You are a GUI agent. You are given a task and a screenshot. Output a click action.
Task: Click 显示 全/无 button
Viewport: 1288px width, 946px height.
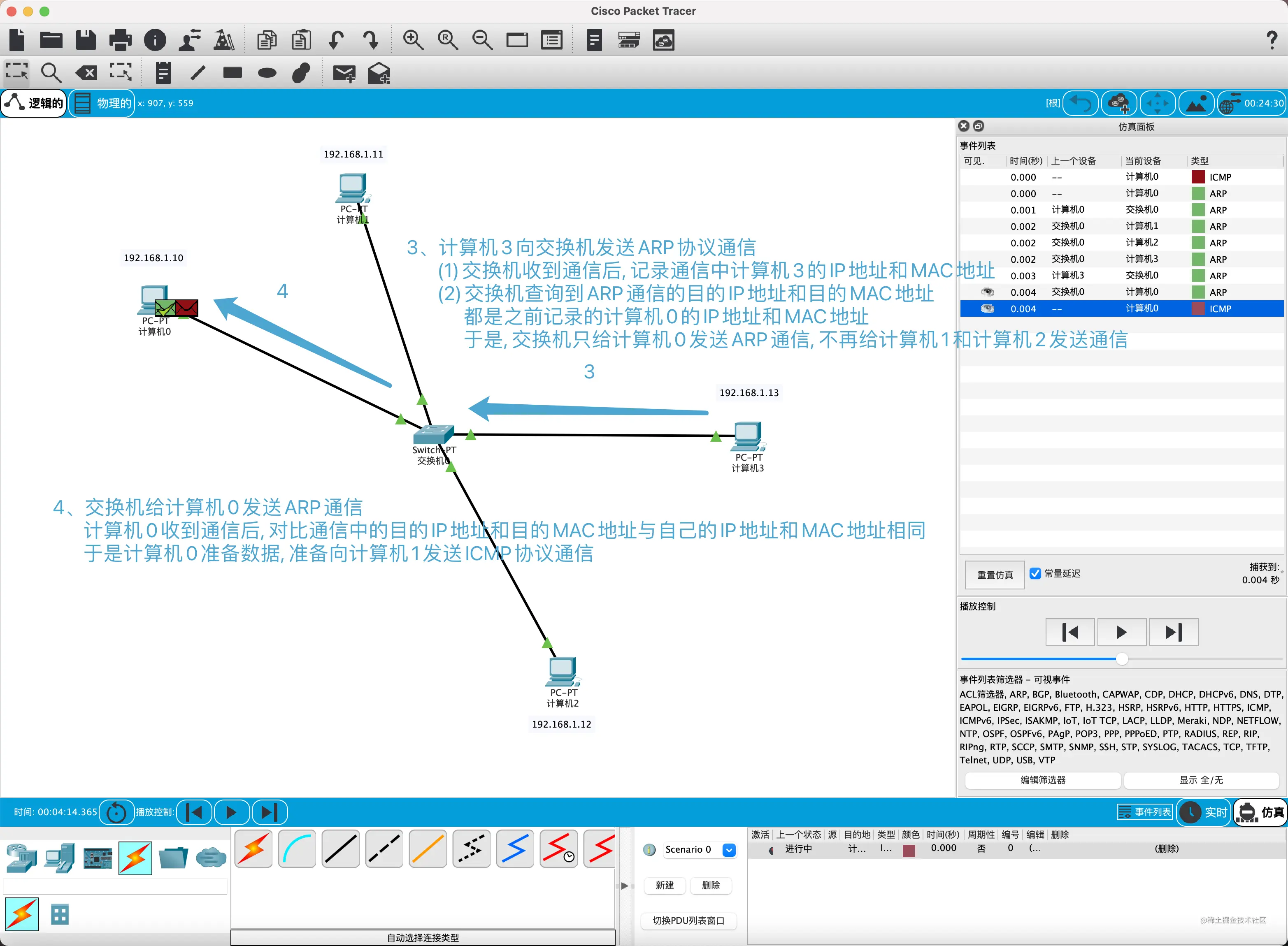coord(1202,780)
